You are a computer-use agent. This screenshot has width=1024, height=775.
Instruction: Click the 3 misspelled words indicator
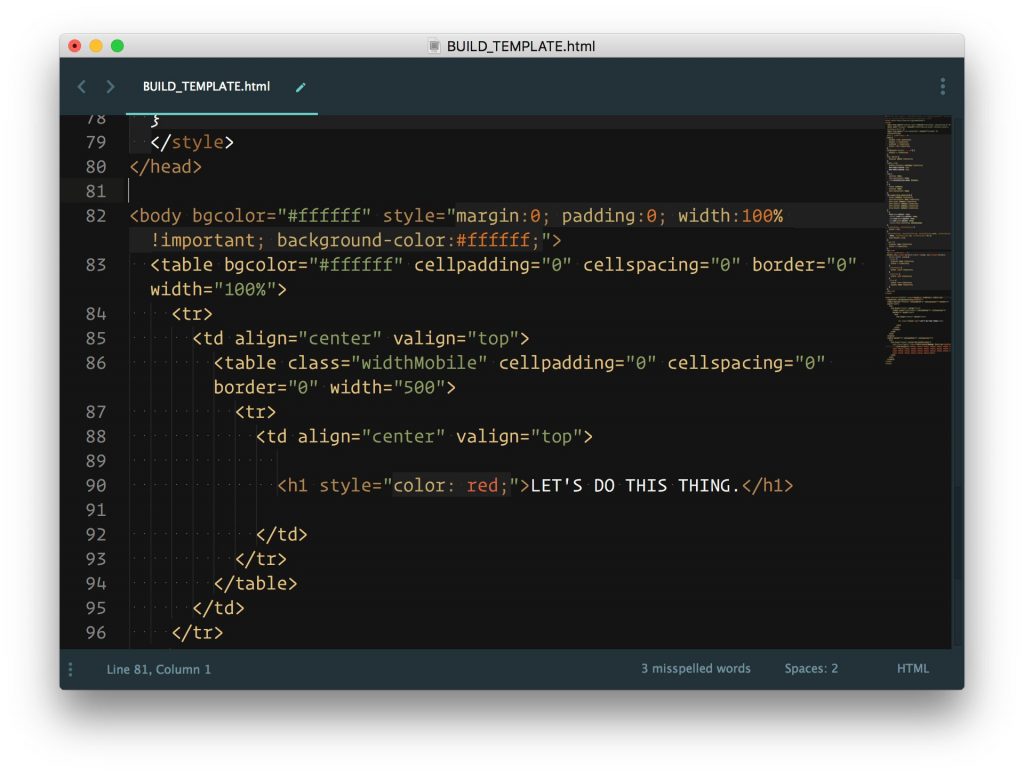point(696,669)
